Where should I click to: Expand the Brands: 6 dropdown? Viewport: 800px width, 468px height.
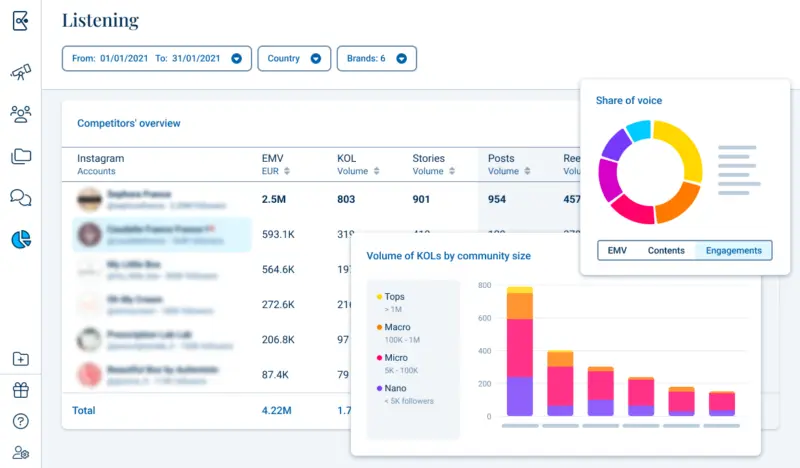376,59
